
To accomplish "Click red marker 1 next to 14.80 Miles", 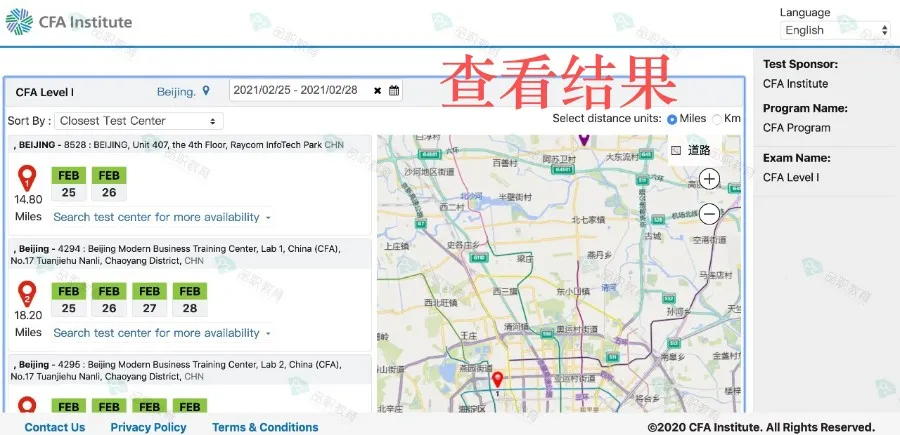I will coord(26,178).
